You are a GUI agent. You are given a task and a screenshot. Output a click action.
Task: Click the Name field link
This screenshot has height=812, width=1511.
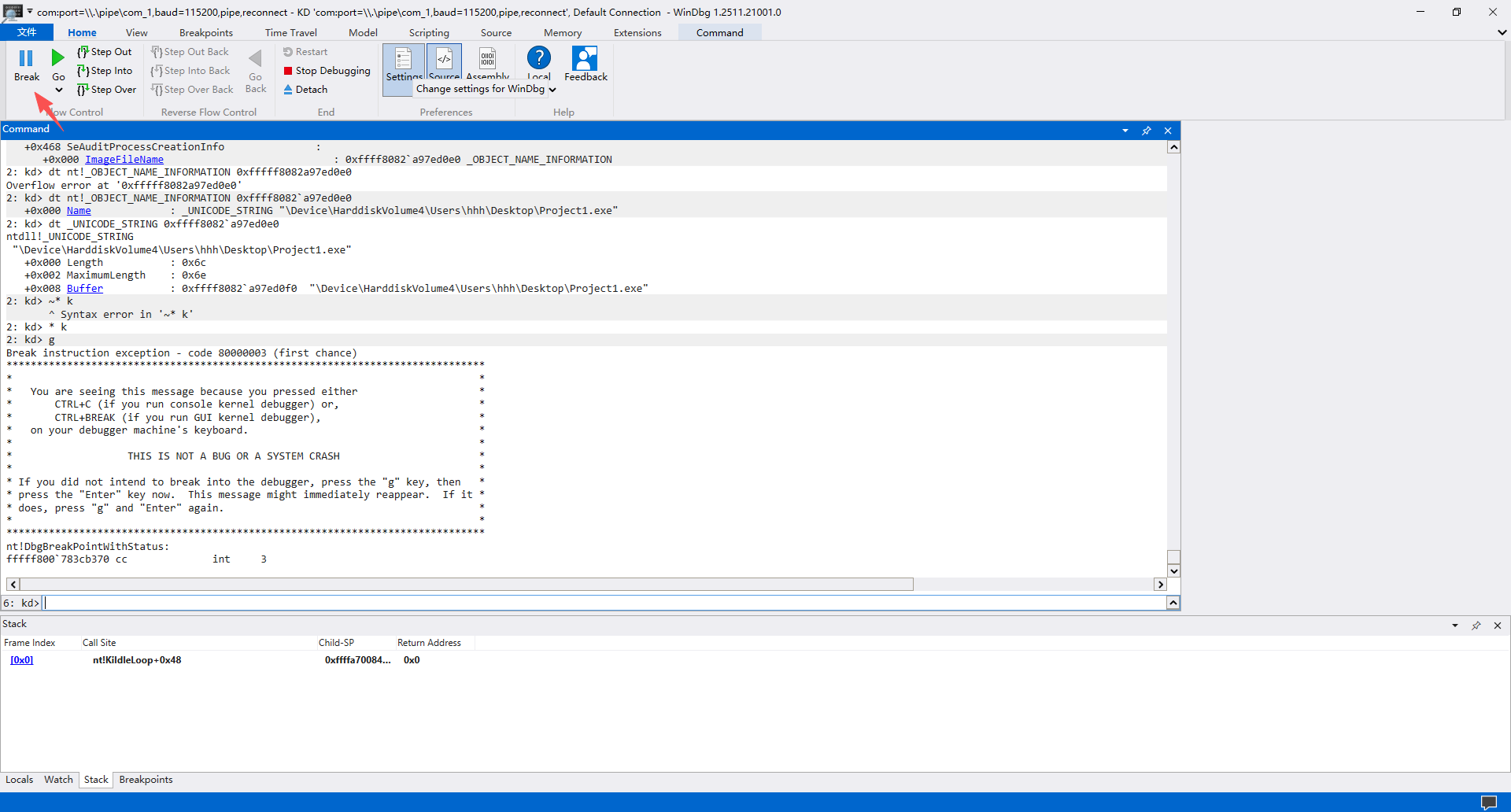(79, 211)
